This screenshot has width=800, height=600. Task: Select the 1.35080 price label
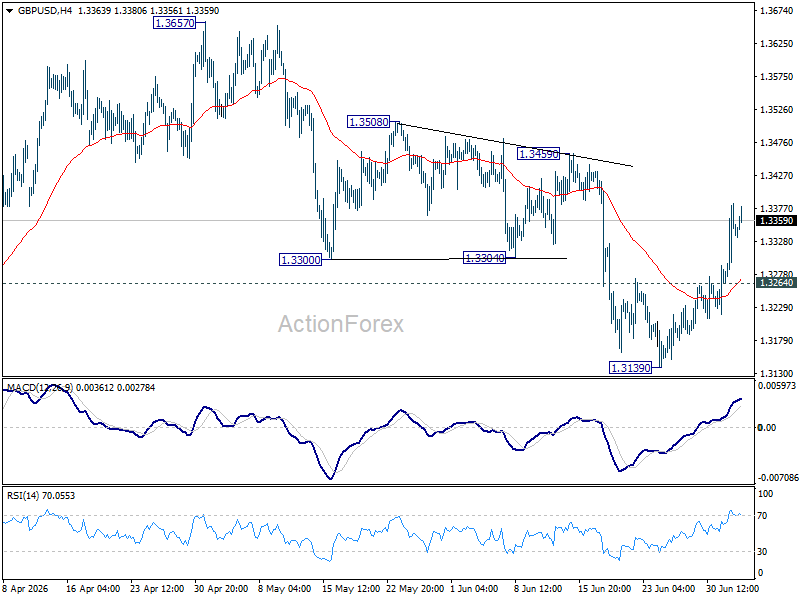pyautogui.click(x=368, y=122)
